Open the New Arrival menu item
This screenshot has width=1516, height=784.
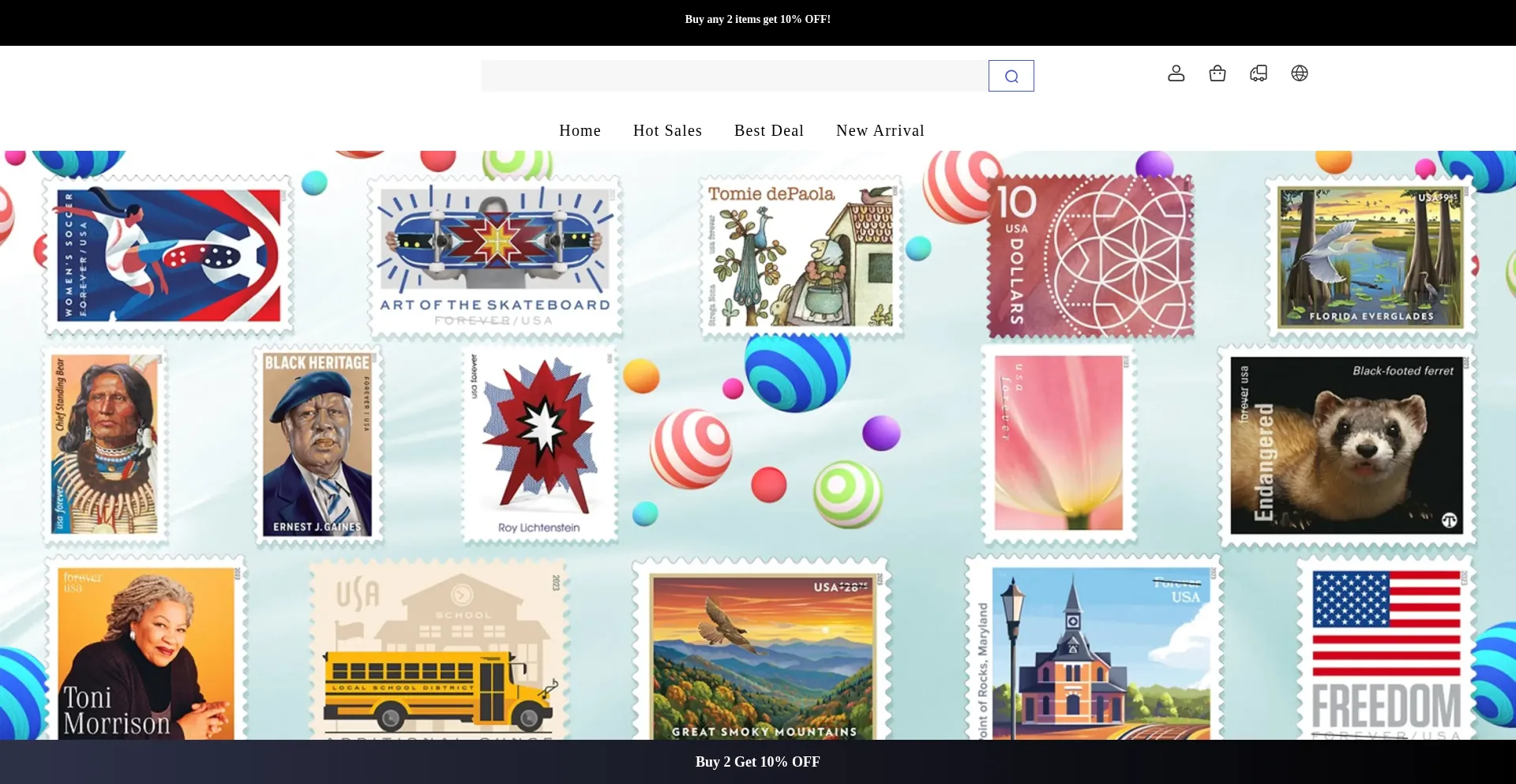(880, 130)
